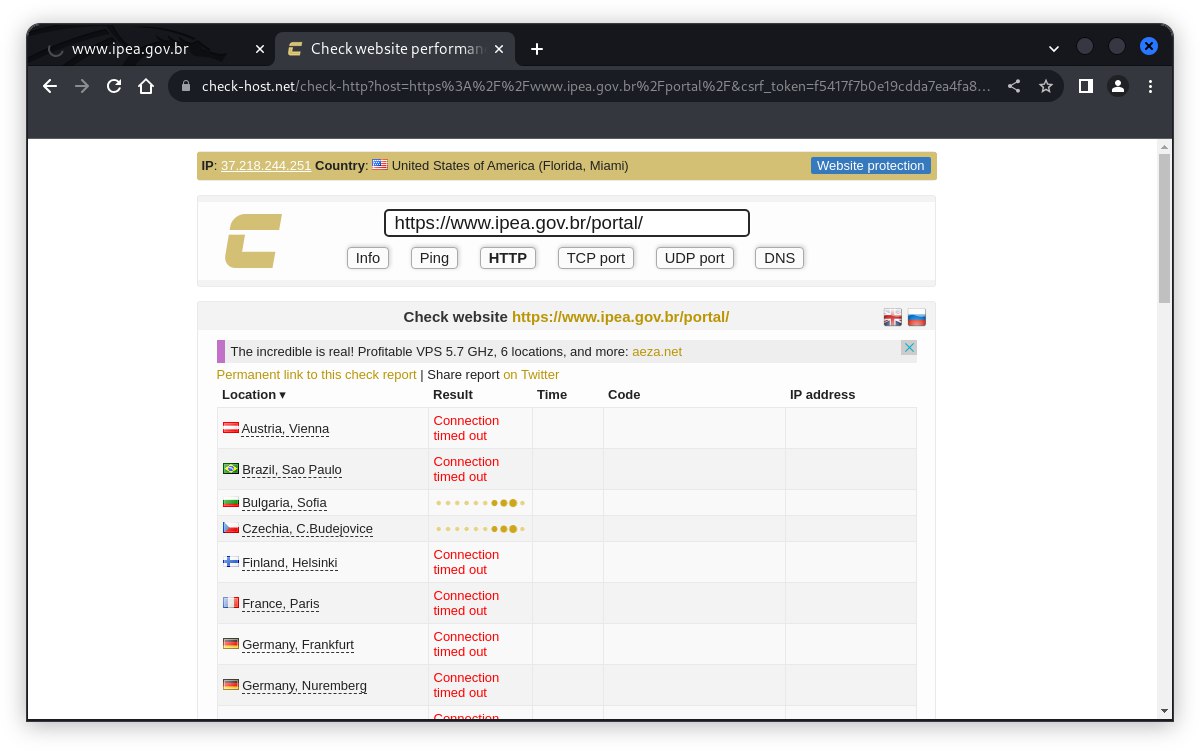The image size is (1200, 751).
Task: Visit the aeza.net ad link
Action: (657, 352)
